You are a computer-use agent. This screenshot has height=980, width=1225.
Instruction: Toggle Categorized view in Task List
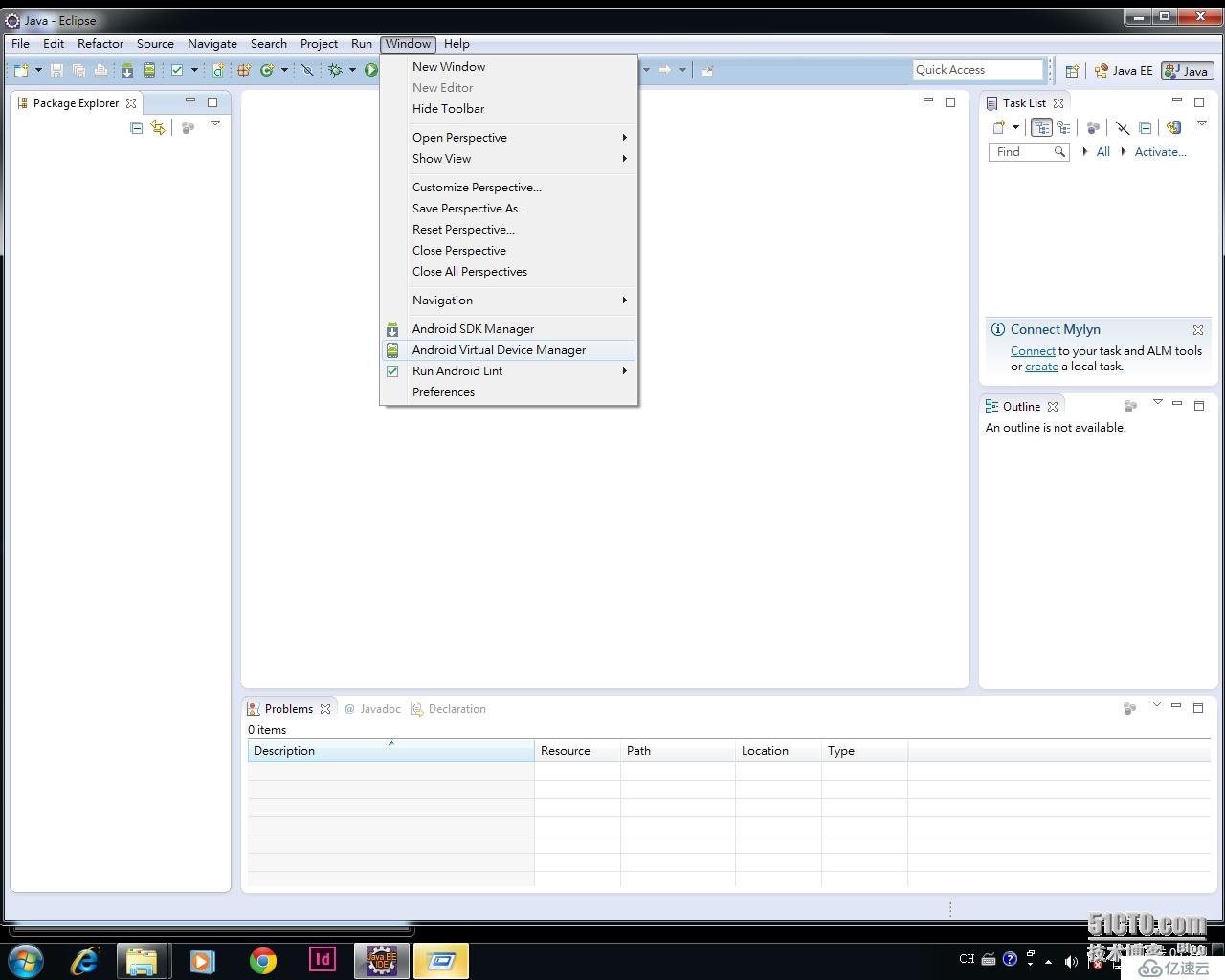click(x=1042, y=127)
